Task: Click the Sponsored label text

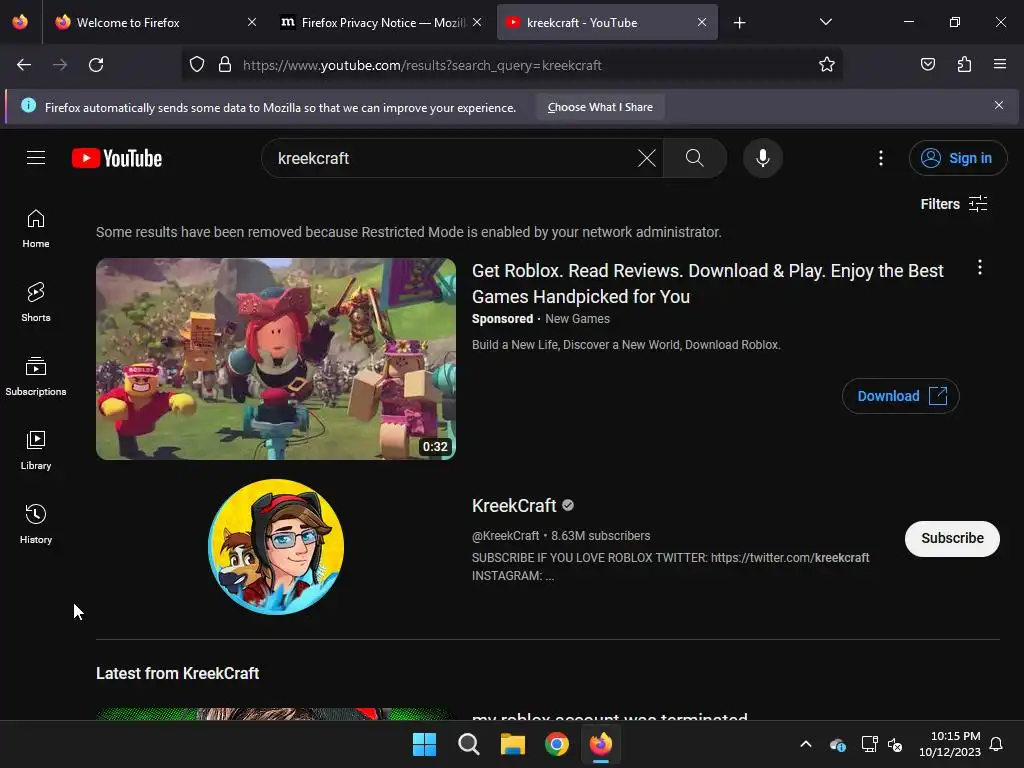Action: click(502, 319)
